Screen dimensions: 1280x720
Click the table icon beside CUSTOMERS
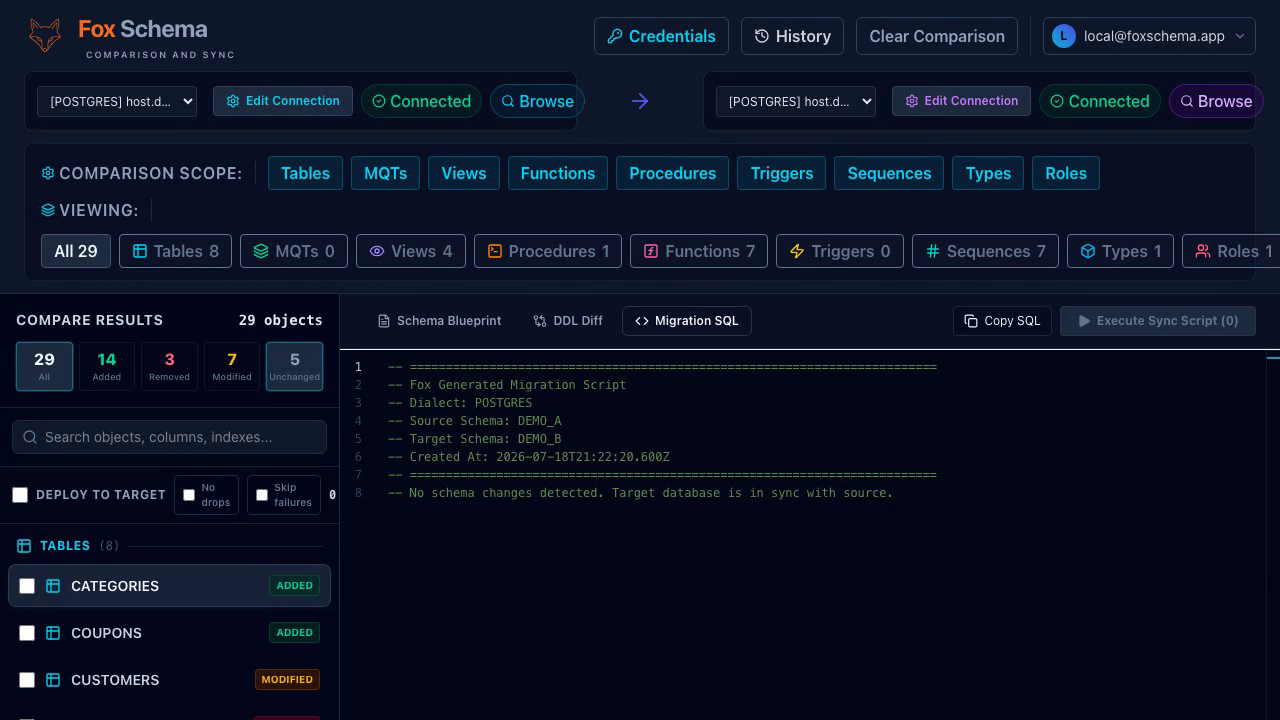click(53, 680)
